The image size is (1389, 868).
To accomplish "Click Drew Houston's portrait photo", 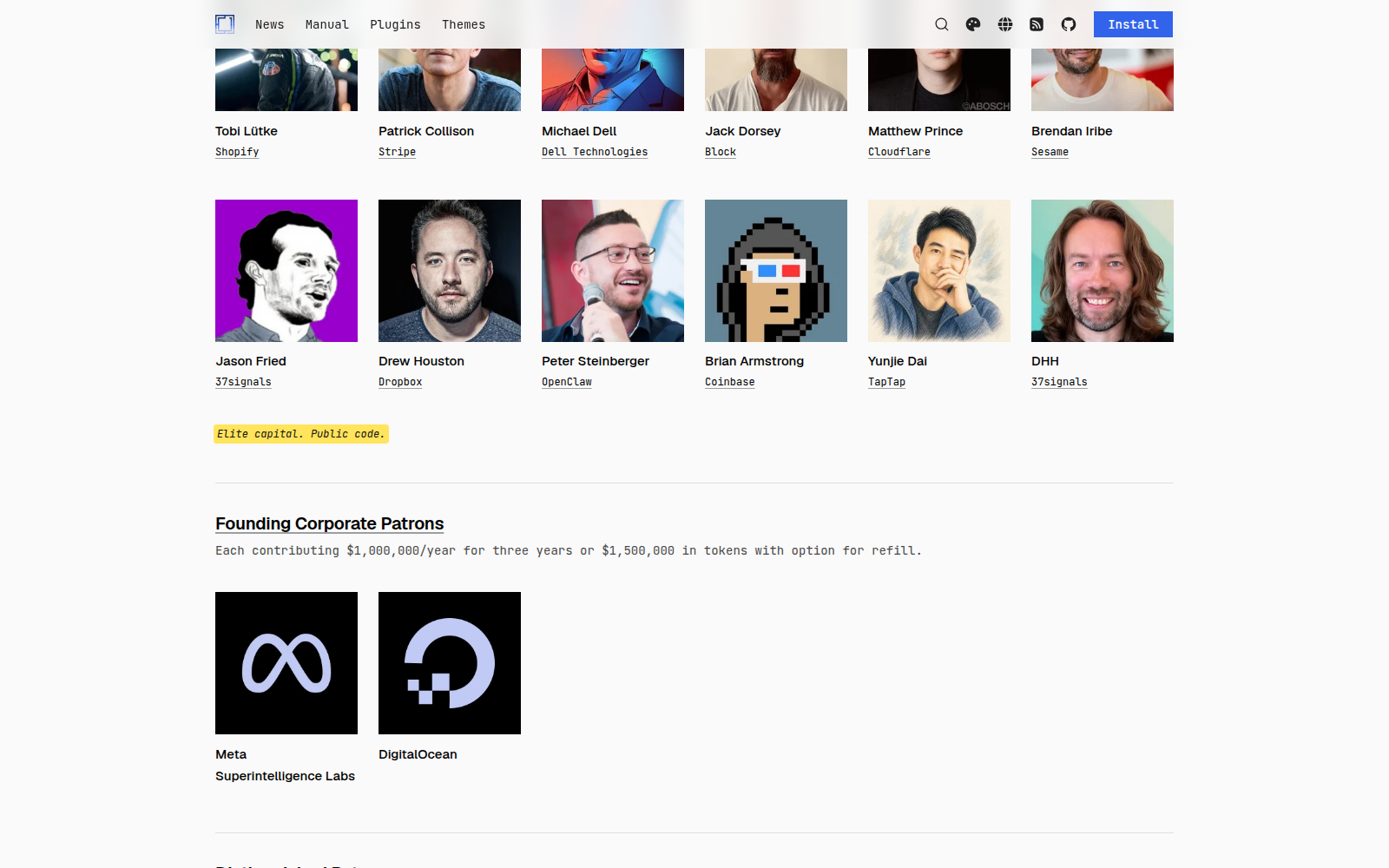I will click(450, 271).
